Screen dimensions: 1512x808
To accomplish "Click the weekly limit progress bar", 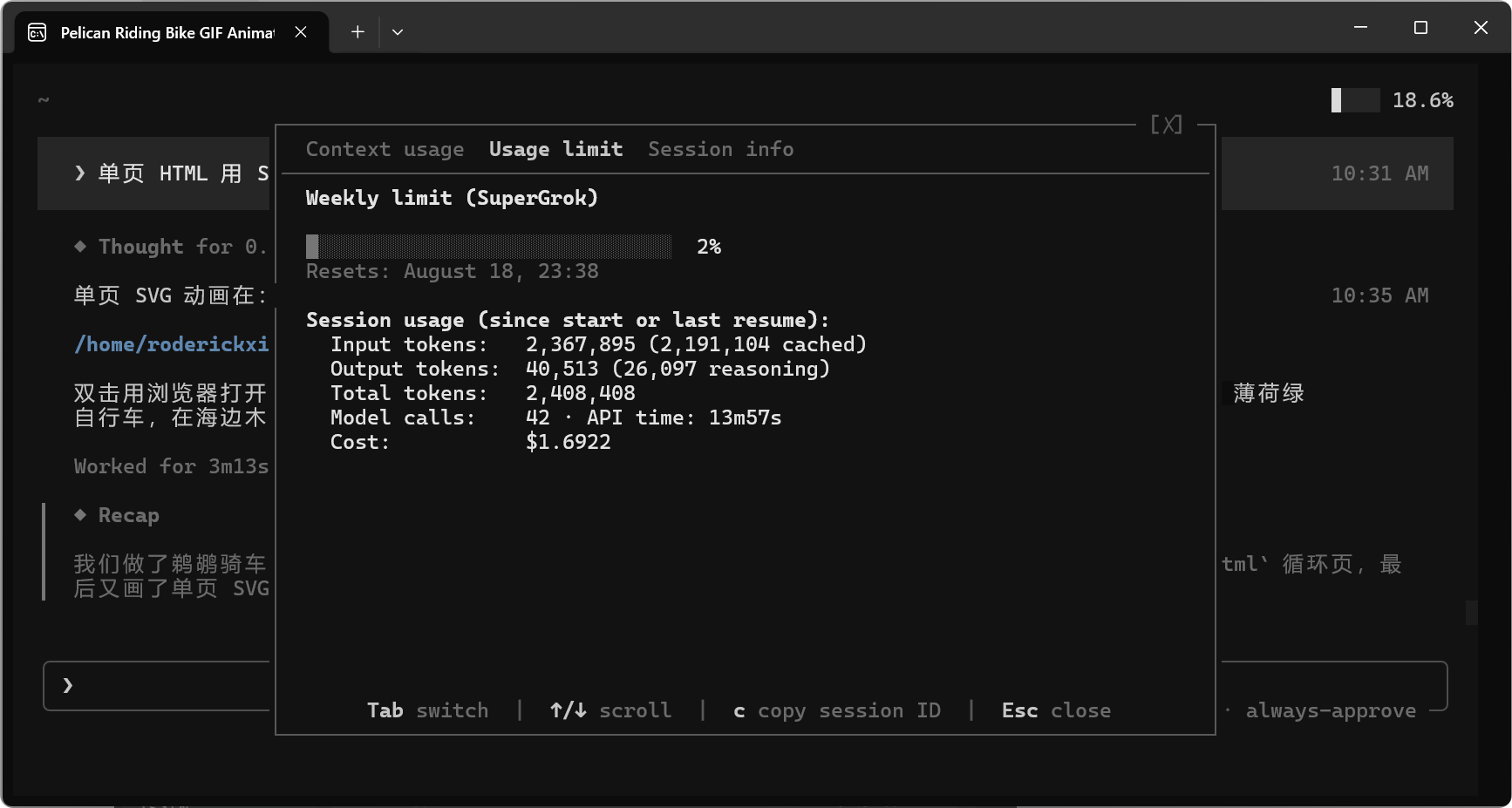I will point(488,247).
